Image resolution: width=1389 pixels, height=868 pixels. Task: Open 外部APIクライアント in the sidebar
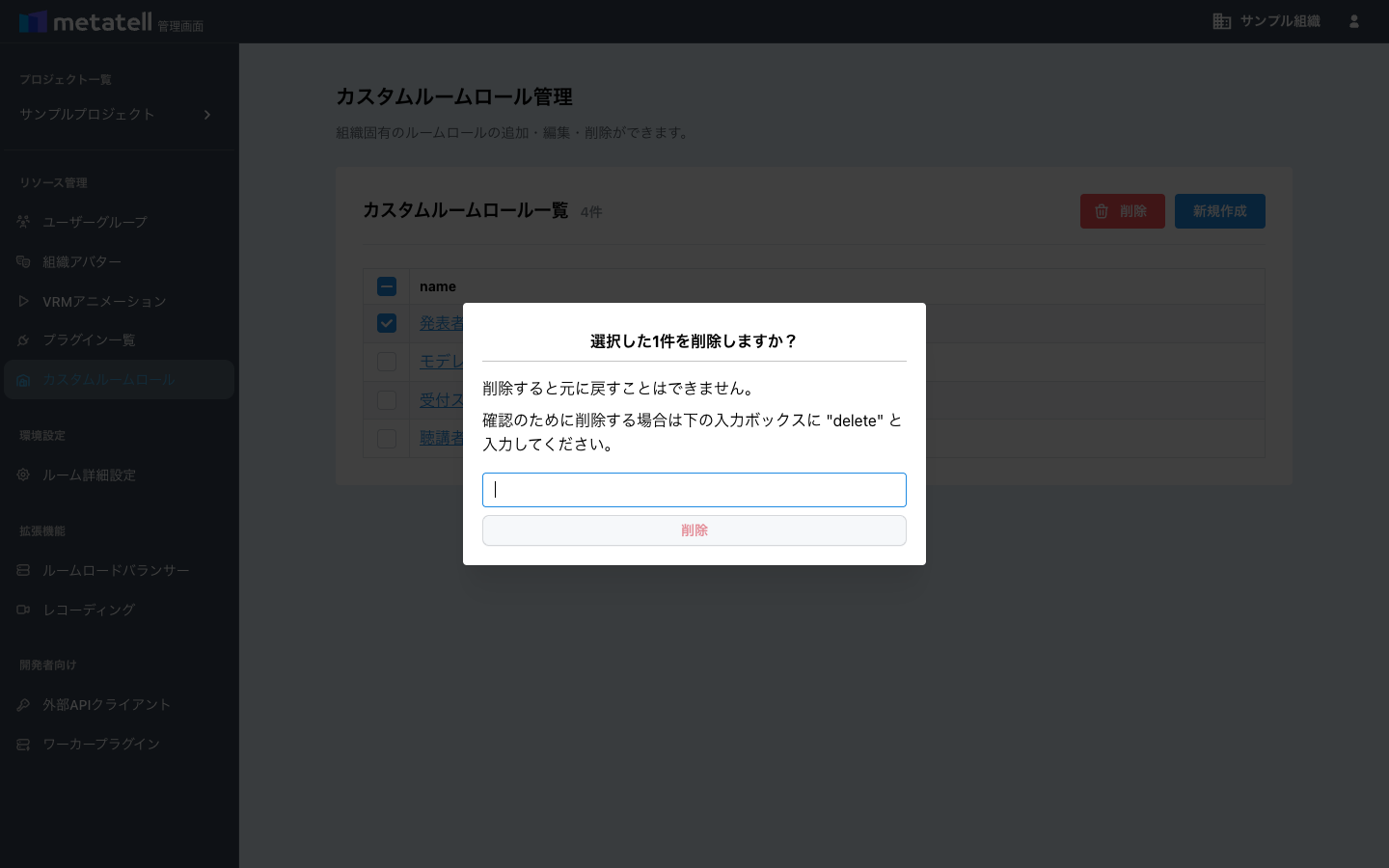tap(119, 705)
